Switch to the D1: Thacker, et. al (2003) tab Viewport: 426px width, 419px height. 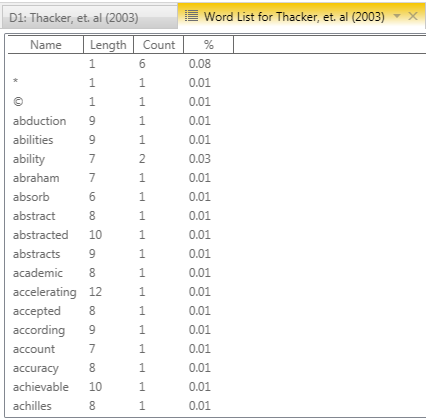pos(74,18)
